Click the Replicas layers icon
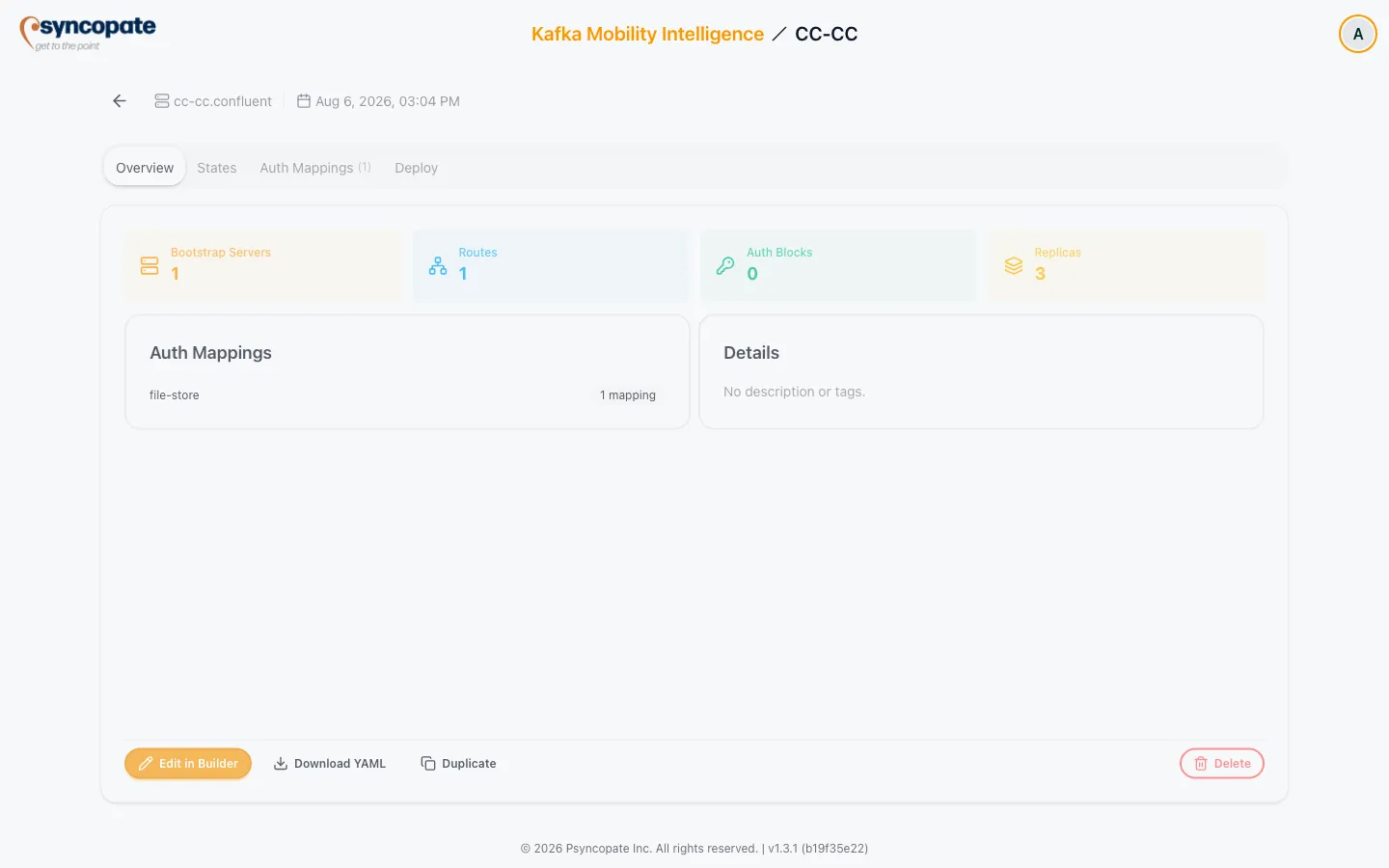1389x868 pixels. tap(1014, 266)
